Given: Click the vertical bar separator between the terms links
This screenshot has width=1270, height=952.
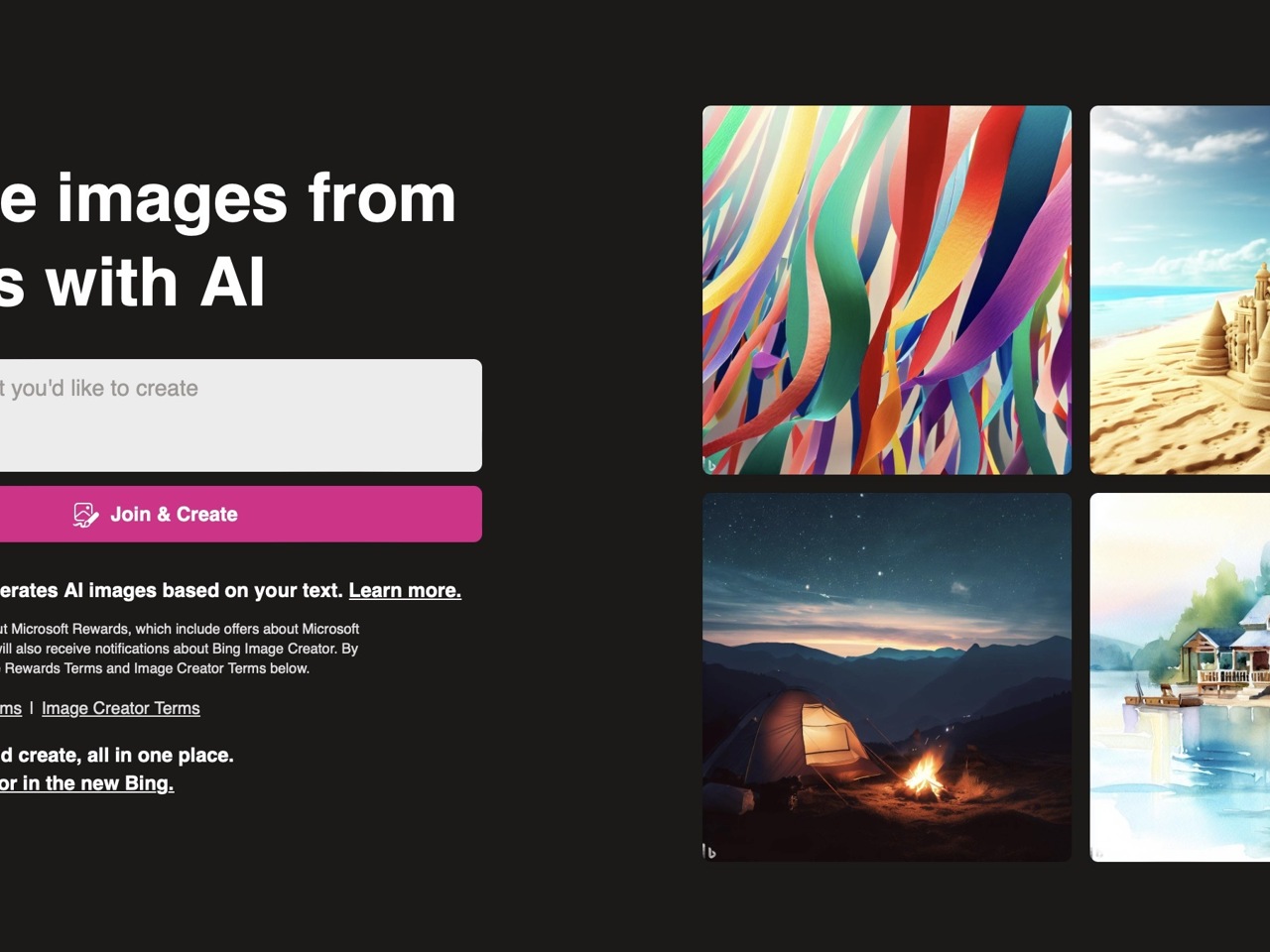Looking at the screenshot, I should pos(32,708).
